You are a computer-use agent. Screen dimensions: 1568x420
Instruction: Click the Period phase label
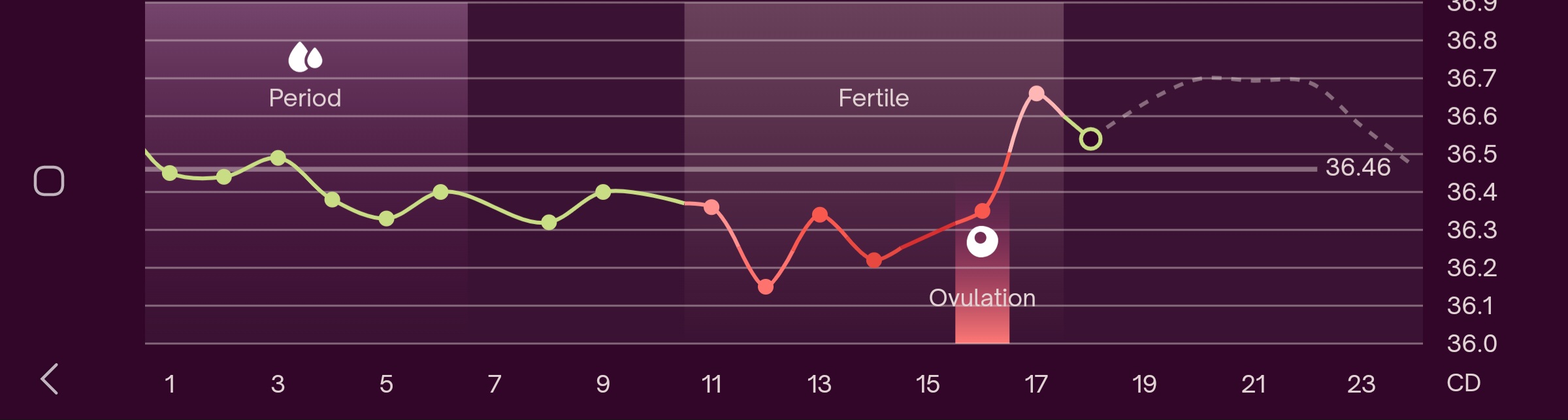coord(305,98)
